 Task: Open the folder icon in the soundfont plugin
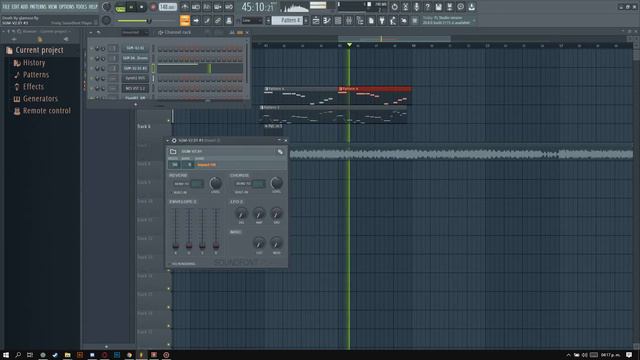pyautogui.click(x=173, y=151)
